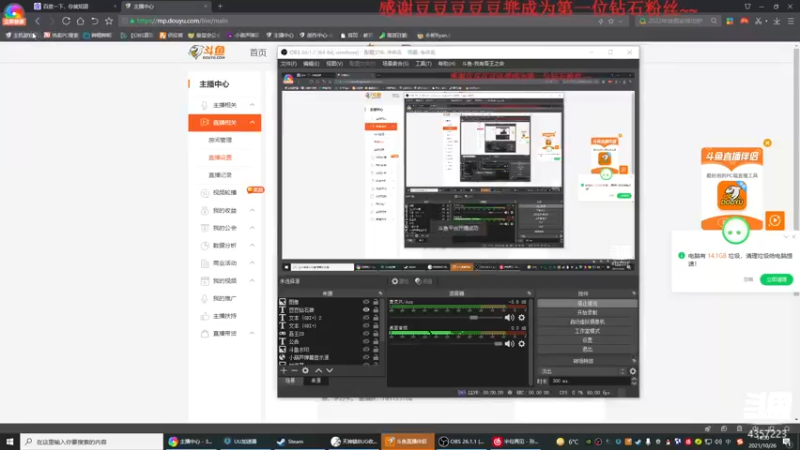Screen dimensions: 800x450
Task: Toggle visibility of 小葫芦弹幕显示源 source
Action: tap(366, 357)
